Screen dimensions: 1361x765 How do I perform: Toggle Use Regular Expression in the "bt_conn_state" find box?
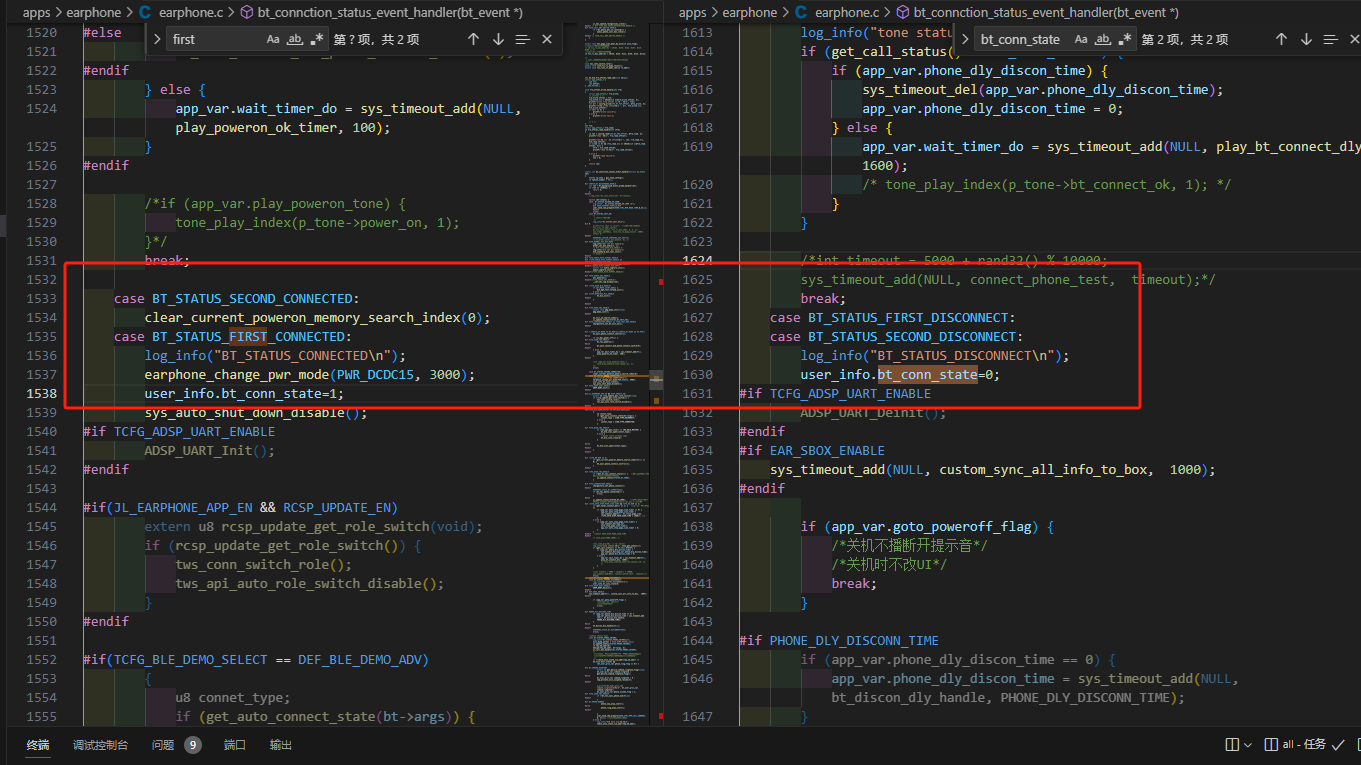click(x=1125, y=39)
